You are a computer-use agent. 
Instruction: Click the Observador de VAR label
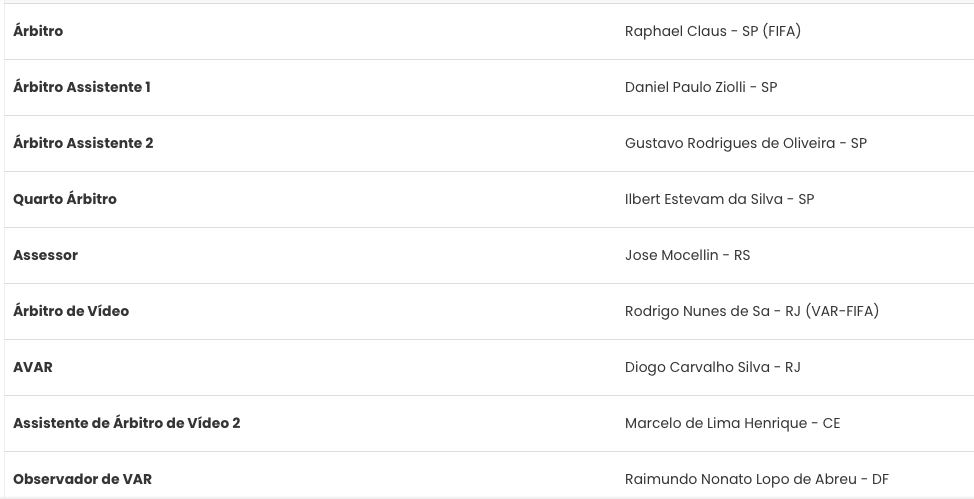click(x=82, y=479)
